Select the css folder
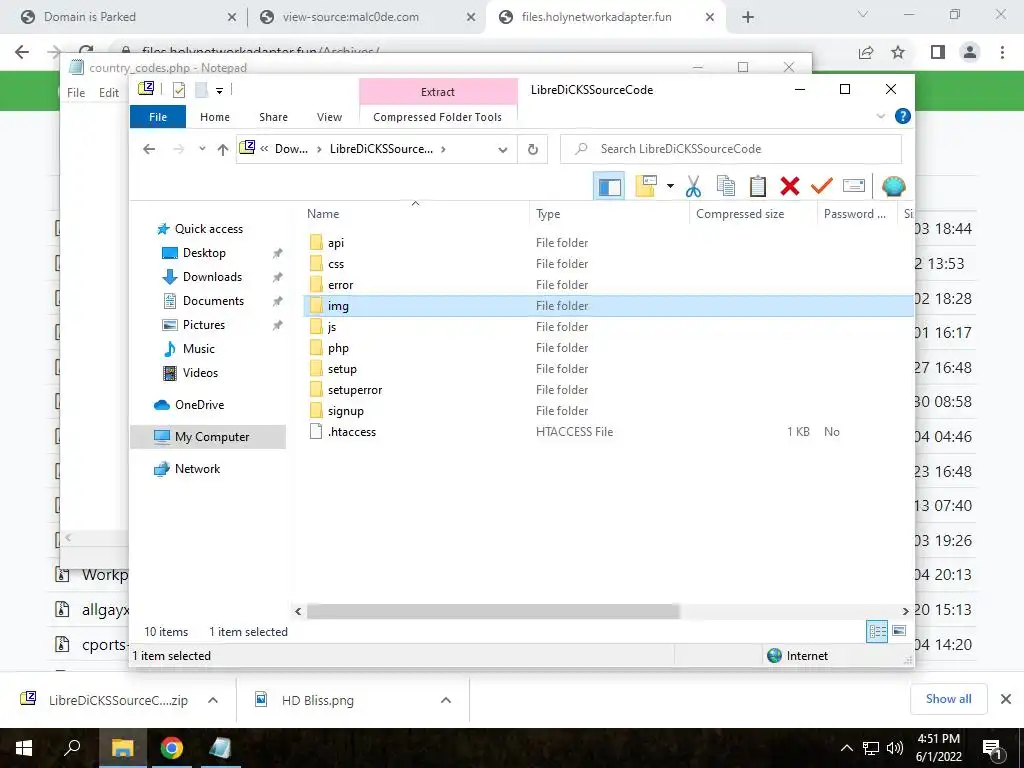This screenshot has height=768, width=1024. [336, 264]
